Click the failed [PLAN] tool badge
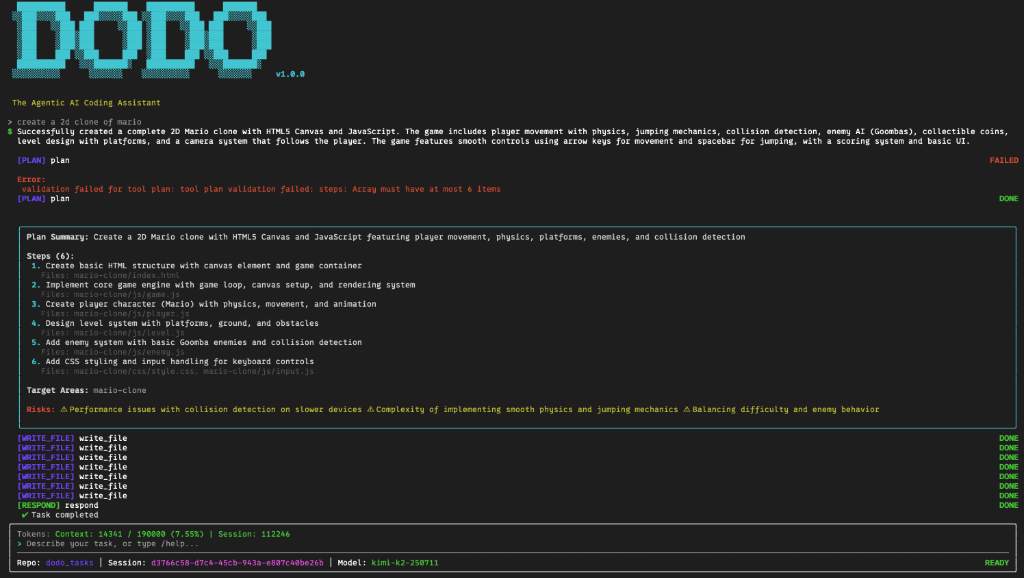 coord(34,158)
